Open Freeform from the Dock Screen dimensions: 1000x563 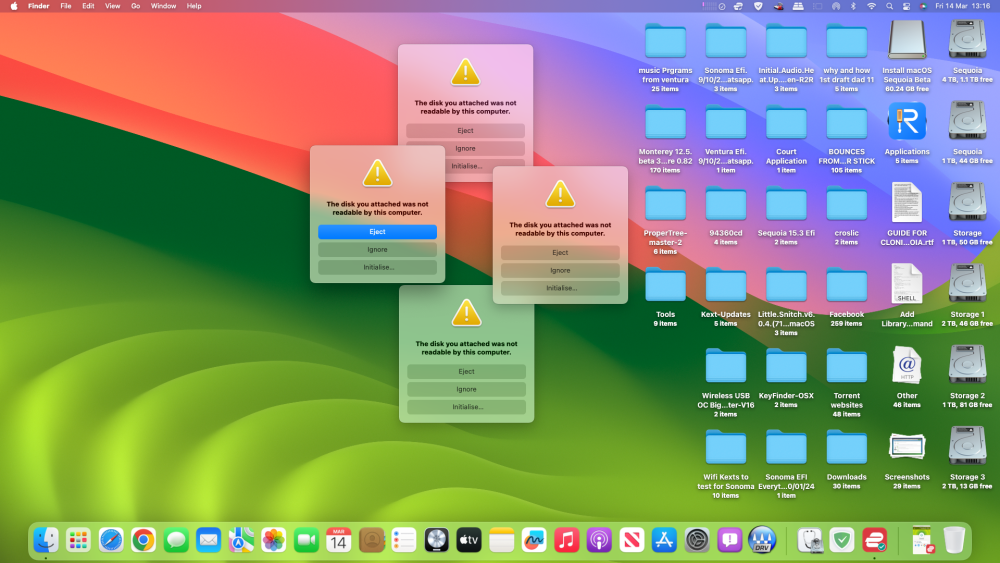534,540
